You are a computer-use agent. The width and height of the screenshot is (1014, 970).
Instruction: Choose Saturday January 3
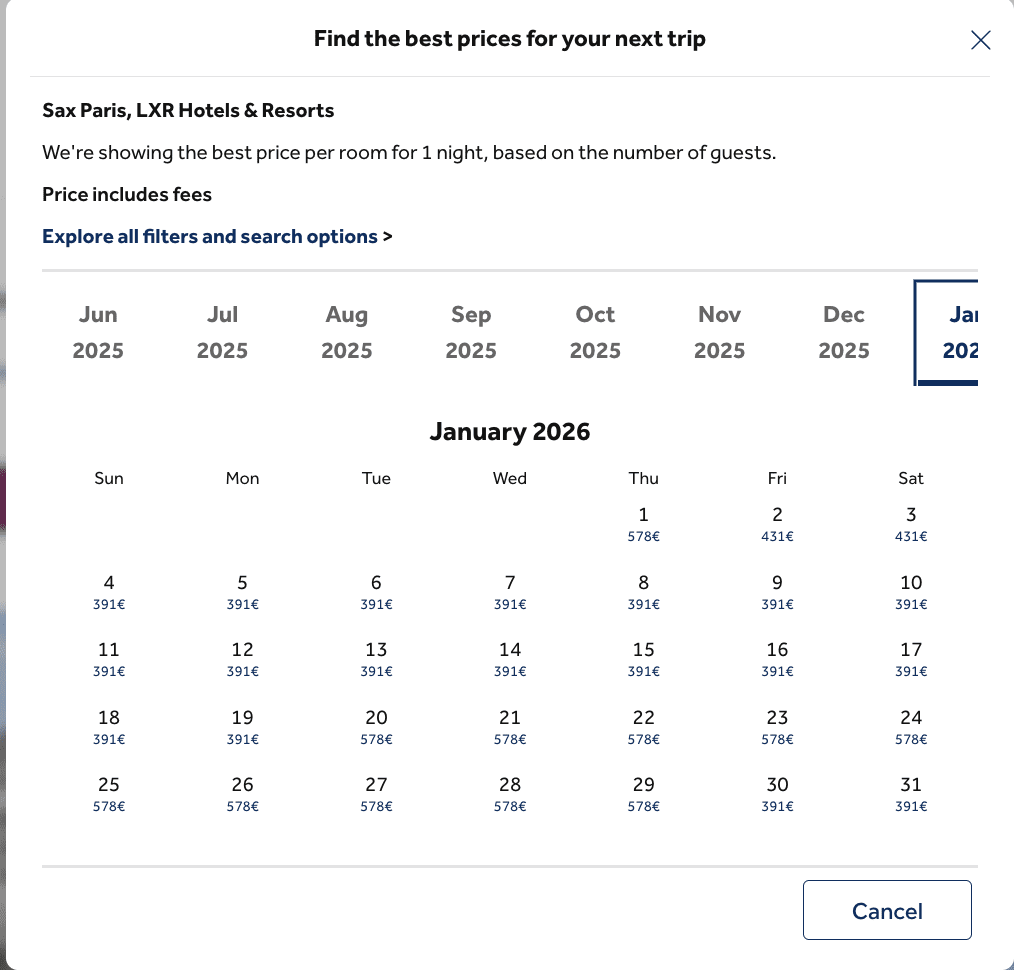point(910,524)
